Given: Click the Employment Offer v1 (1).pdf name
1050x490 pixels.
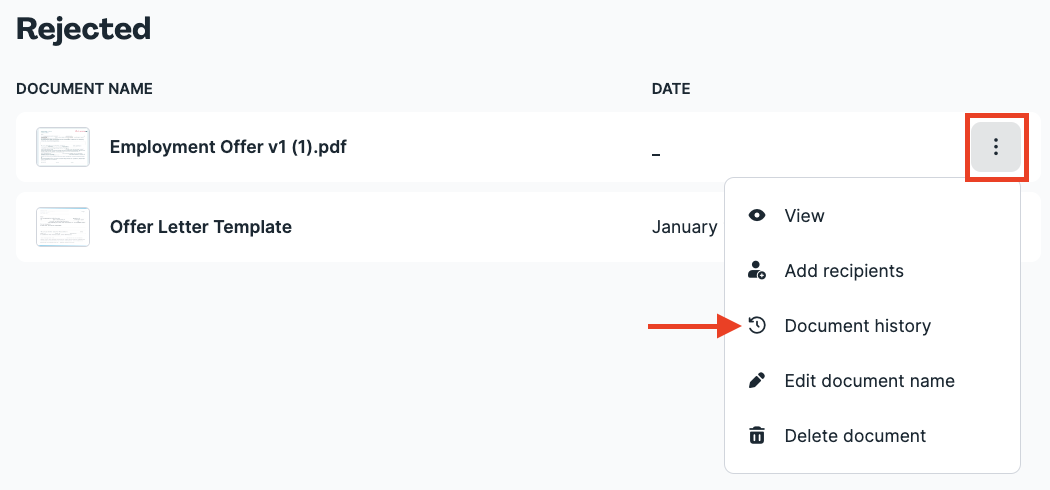Looking at the screenshot, I should [228, 147].
